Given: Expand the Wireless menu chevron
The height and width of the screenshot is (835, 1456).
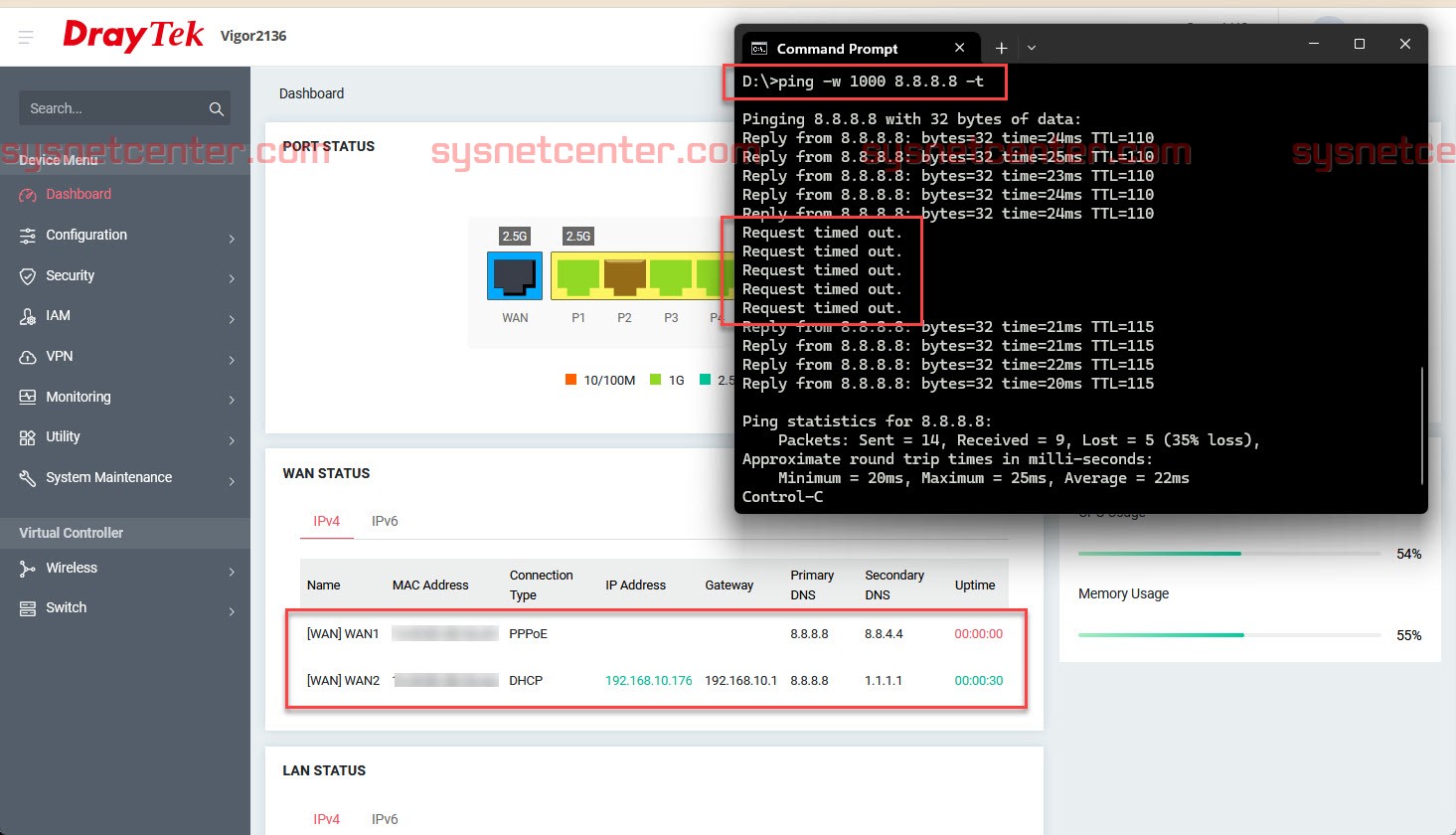Looking at the screenshot, I should (232, 572).
